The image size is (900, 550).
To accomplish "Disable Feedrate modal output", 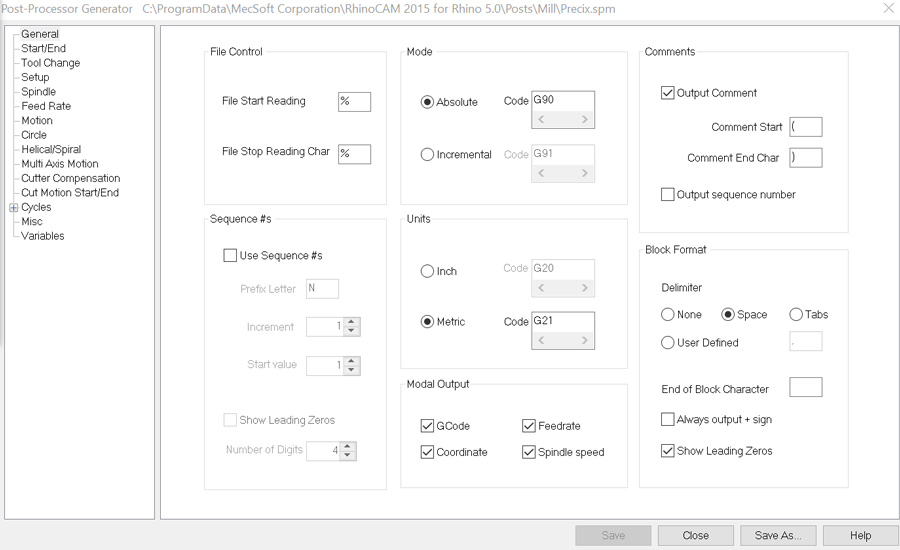I will (529, 426).
